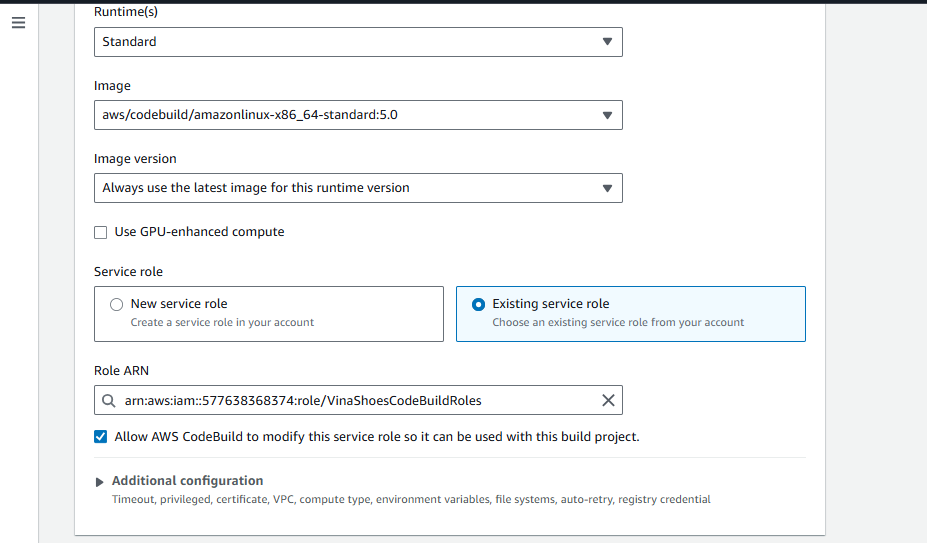
Task: Enable Use GPU-enhanced compute checkbox
Action: 100,232
